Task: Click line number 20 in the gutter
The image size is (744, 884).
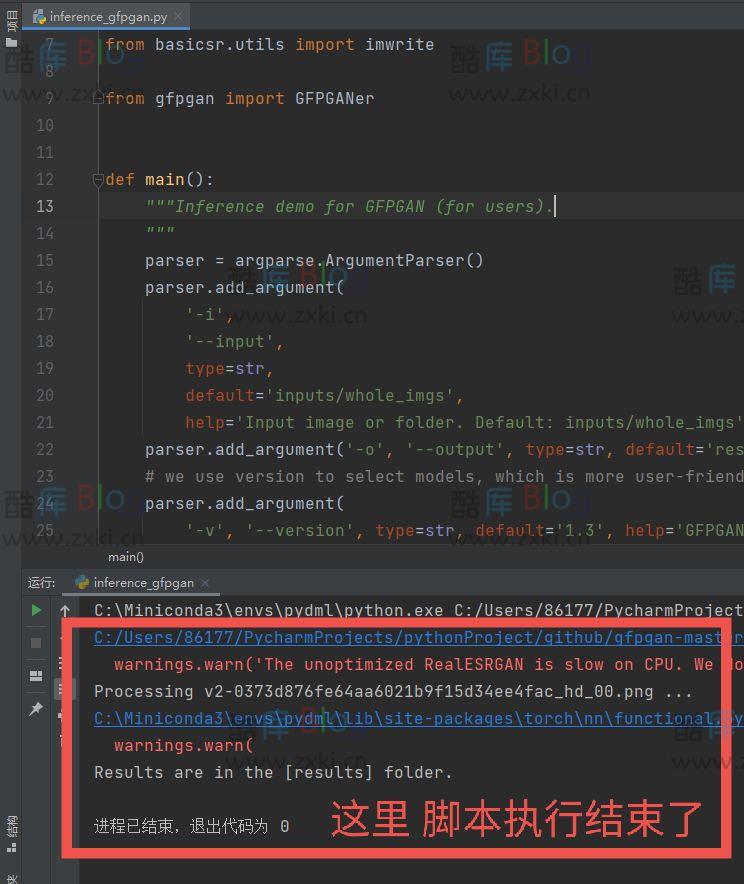Action: coord(45,395)
